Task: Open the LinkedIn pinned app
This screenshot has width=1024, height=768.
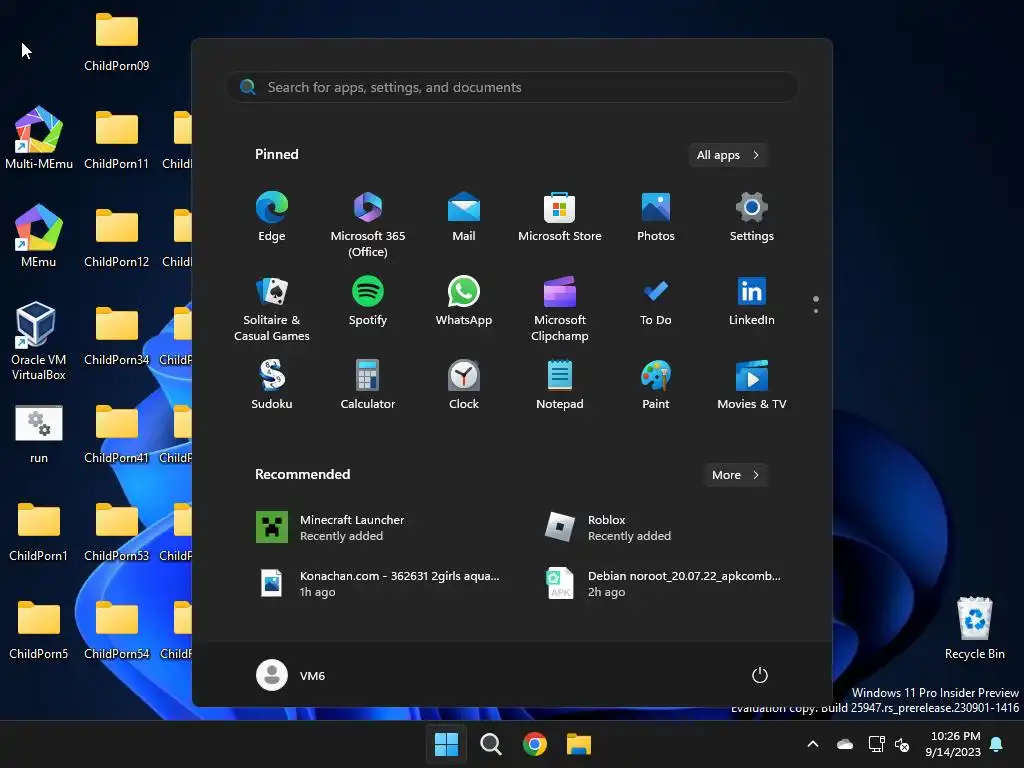Action: click(752, 301)
